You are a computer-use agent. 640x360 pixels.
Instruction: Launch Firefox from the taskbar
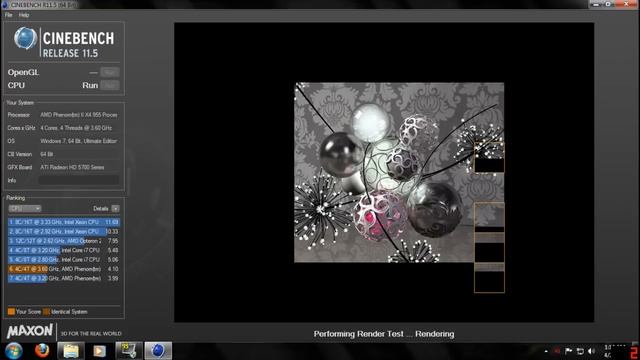tap(42, 351)
